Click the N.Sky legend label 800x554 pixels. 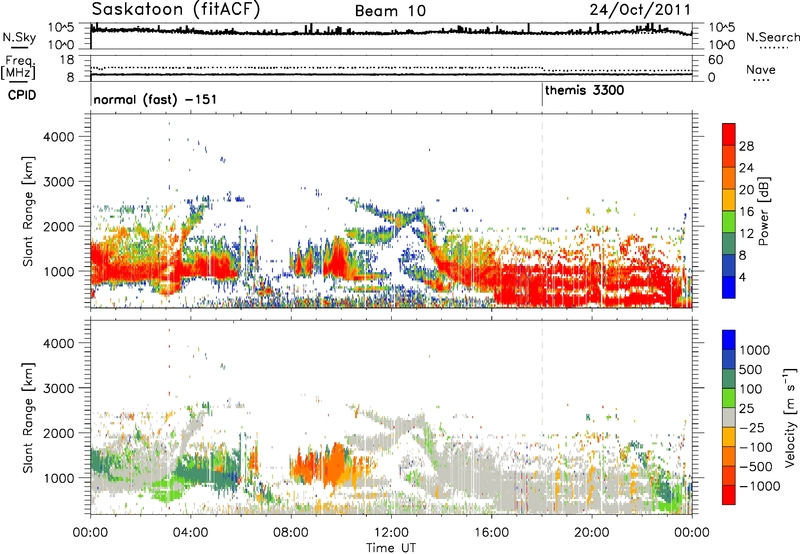(19, 37)
